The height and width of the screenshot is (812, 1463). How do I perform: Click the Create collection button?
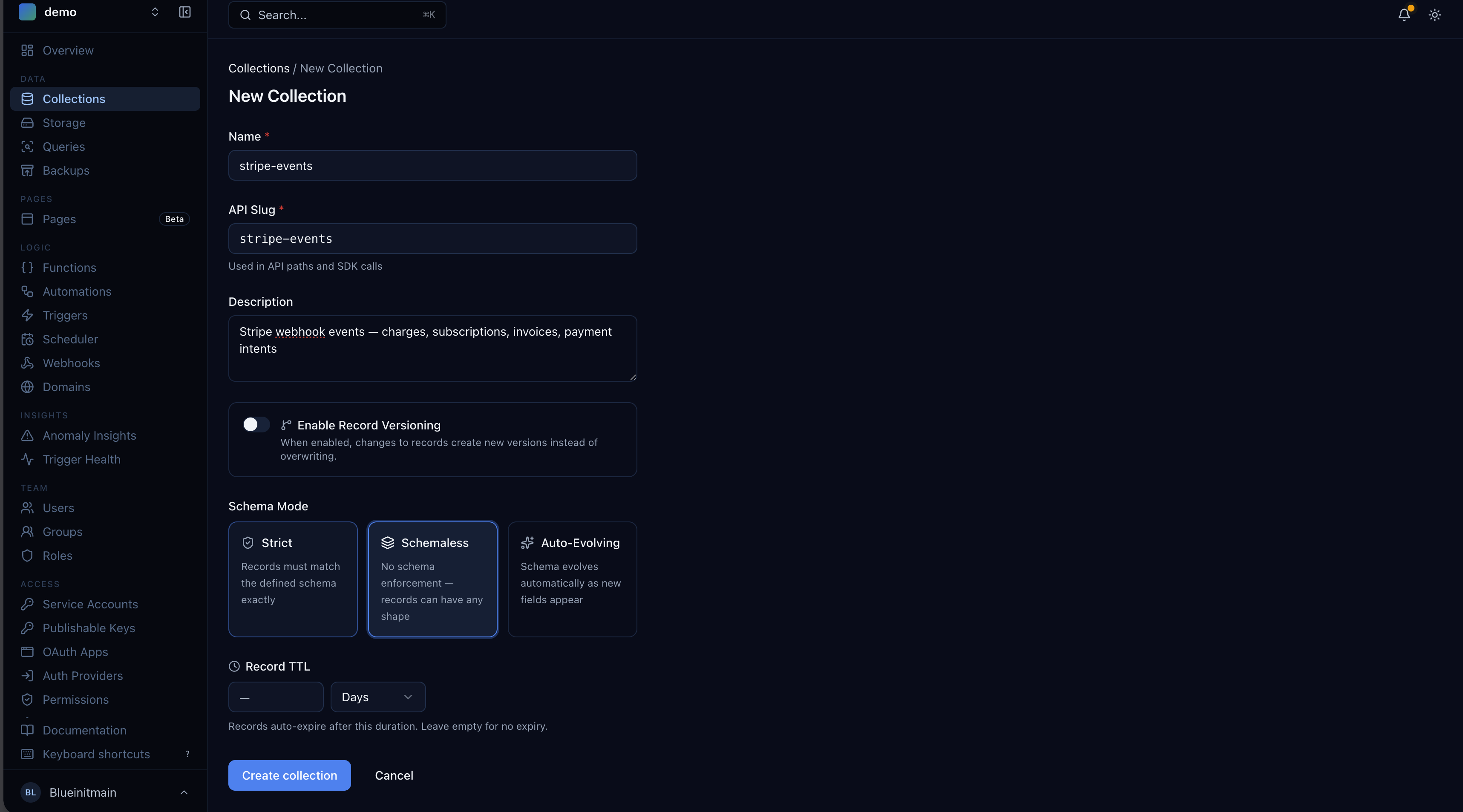pos(289,776)
